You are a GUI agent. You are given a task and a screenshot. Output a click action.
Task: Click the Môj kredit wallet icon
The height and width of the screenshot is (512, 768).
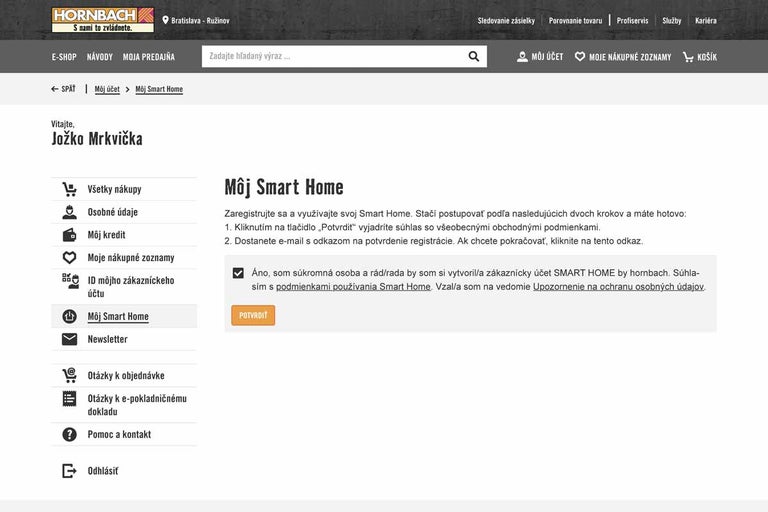point(69,235)
